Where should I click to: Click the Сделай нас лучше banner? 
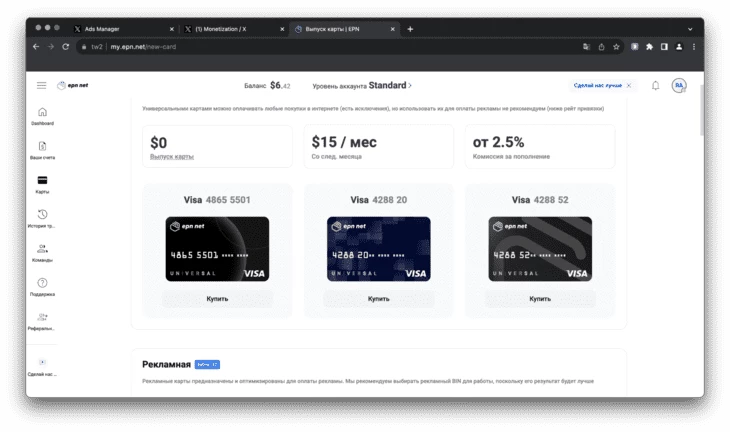tap(597, 85)
